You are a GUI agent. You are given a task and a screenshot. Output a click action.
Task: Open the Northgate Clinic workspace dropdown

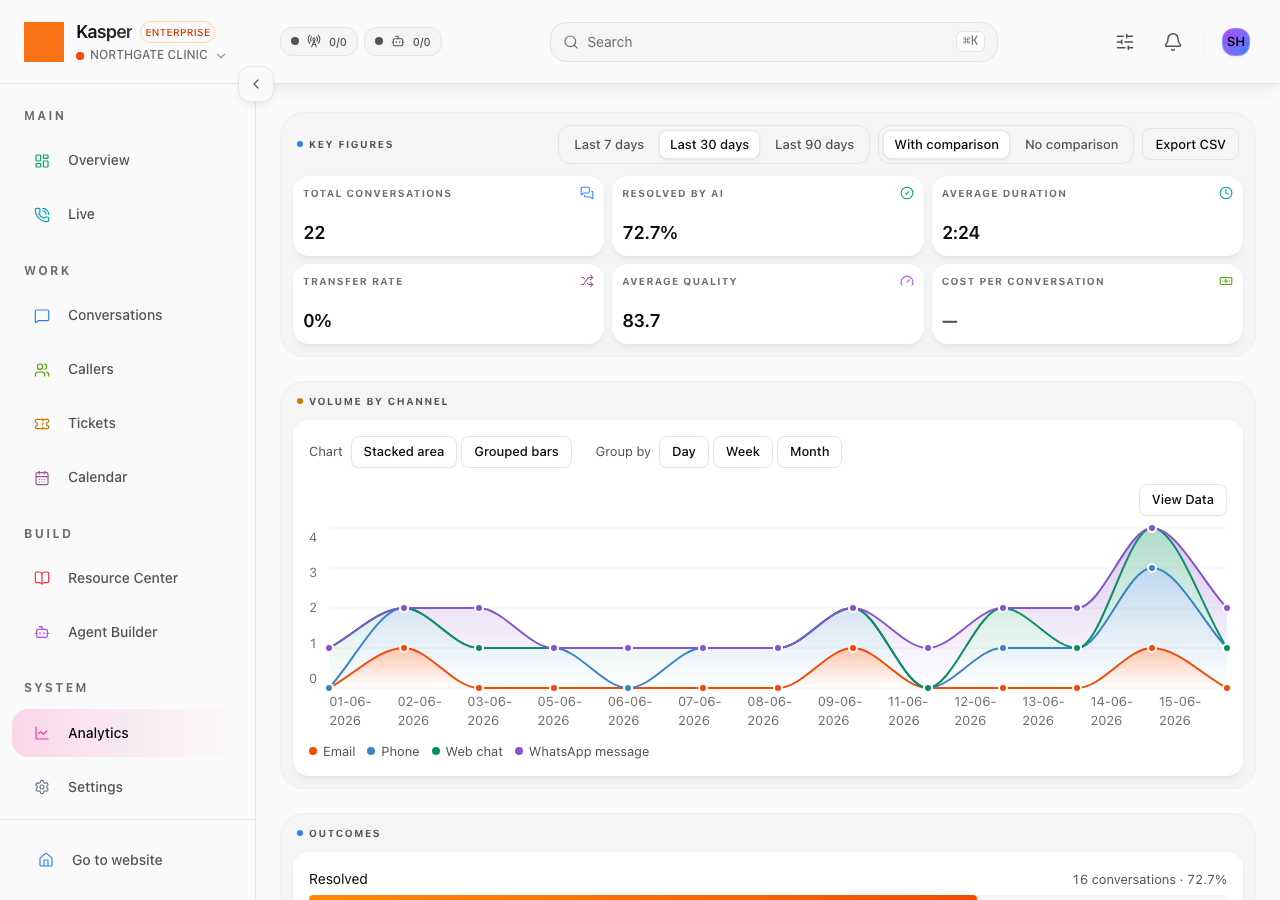[151, 55]
